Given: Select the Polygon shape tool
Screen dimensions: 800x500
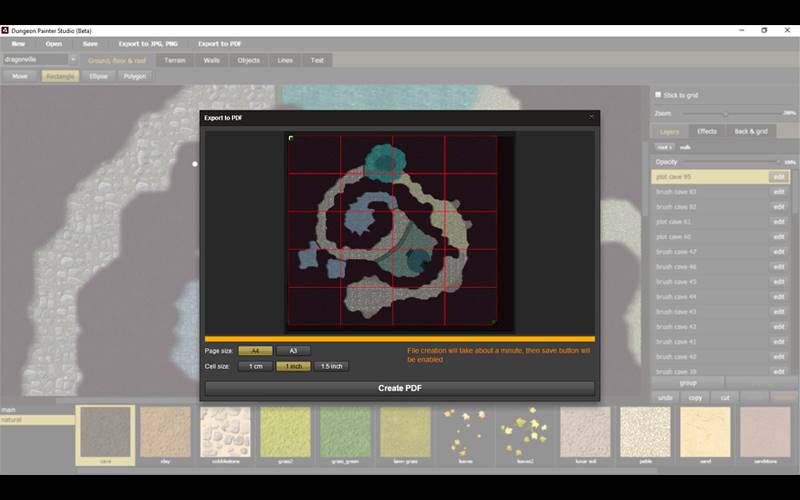Looking at the screenshot, I should [x=134, y=76].
